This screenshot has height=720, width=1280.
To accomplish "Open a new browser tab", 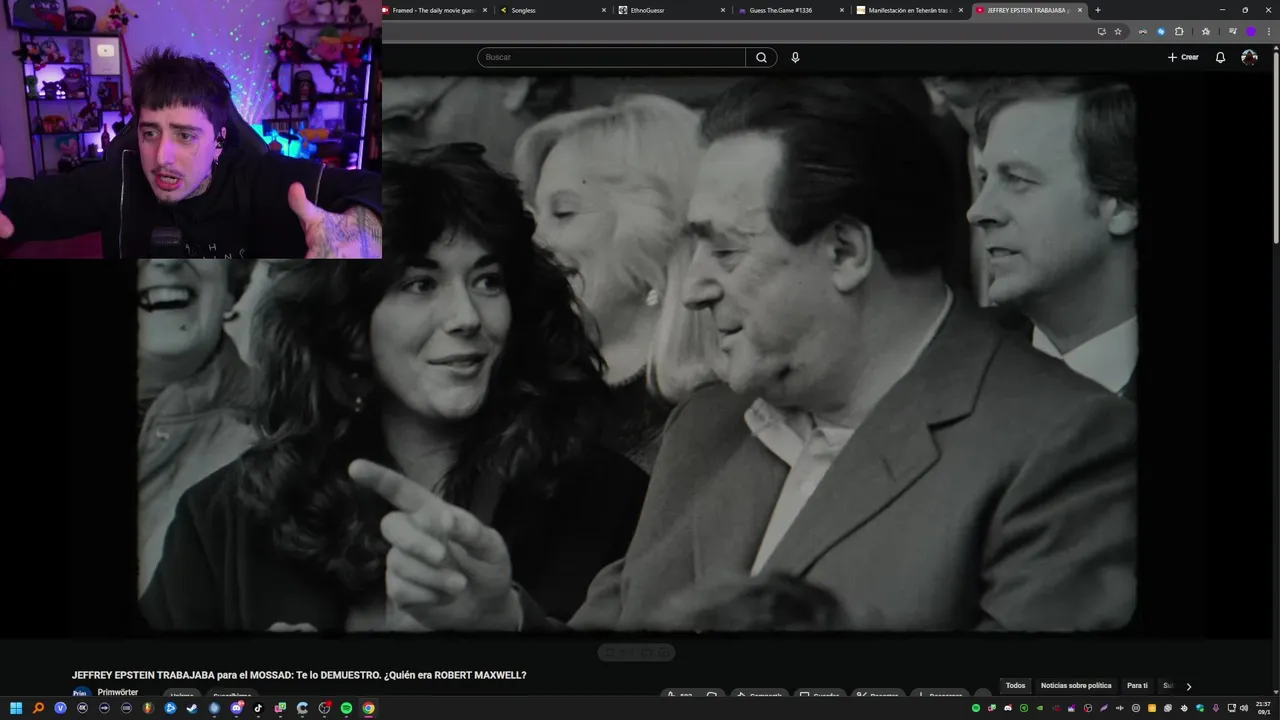I will coord(1098,10).
